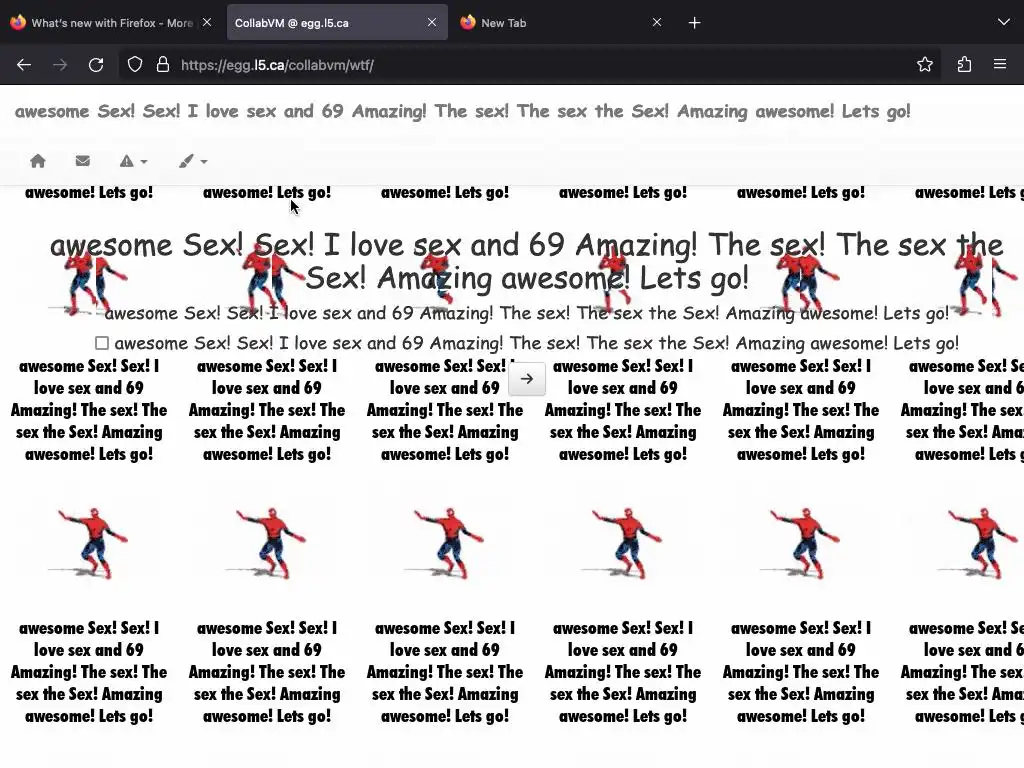
Task: Click the forward navigation arrow
Action: [x=60, y=65]
